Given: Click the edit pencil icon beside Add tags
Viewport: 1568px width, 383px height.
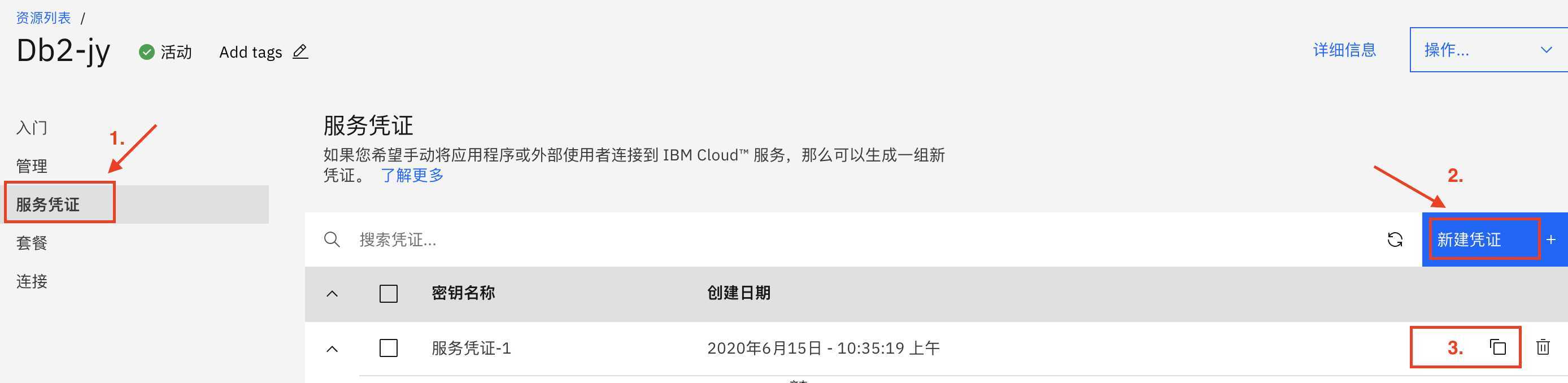Looking at the screenshot, I should 300,52.
